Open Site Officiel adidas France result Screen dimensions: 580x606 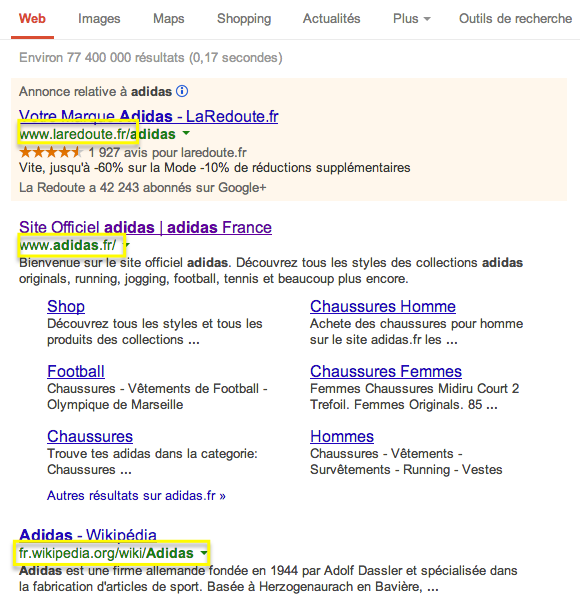(145, 227)
